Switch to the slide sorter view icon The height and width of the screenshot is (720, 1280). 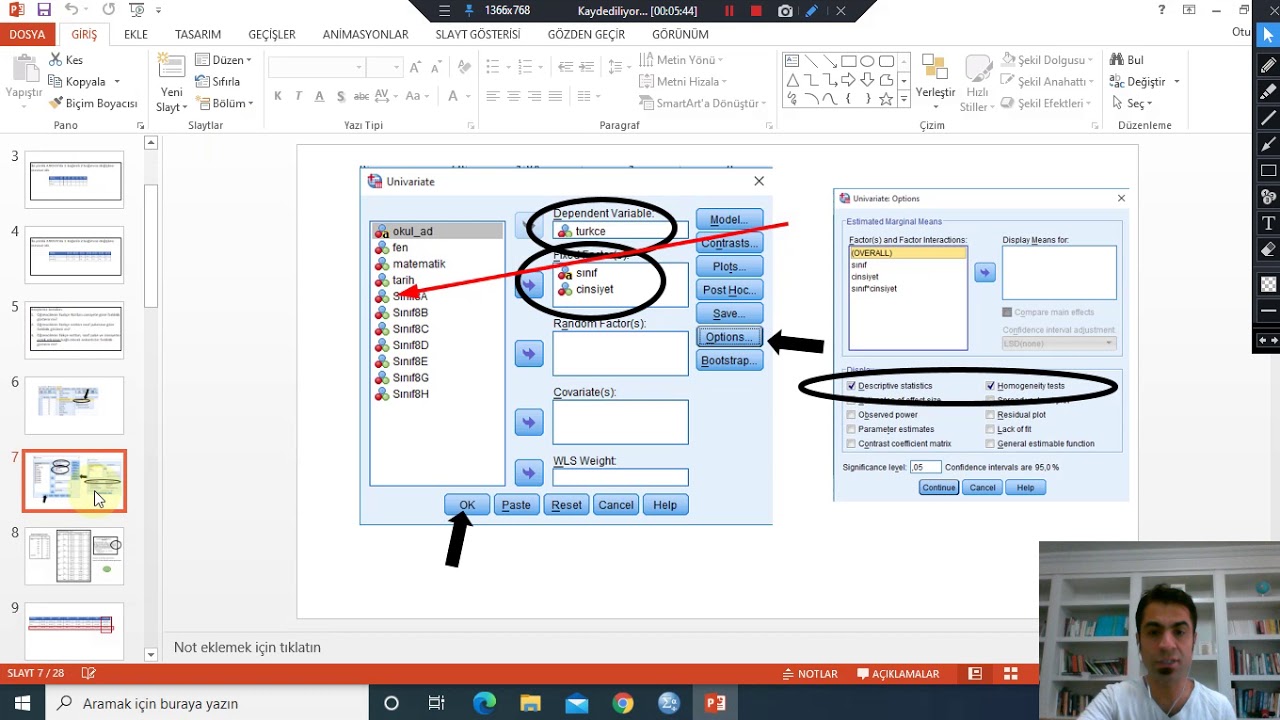click(x=1011, y=674)
